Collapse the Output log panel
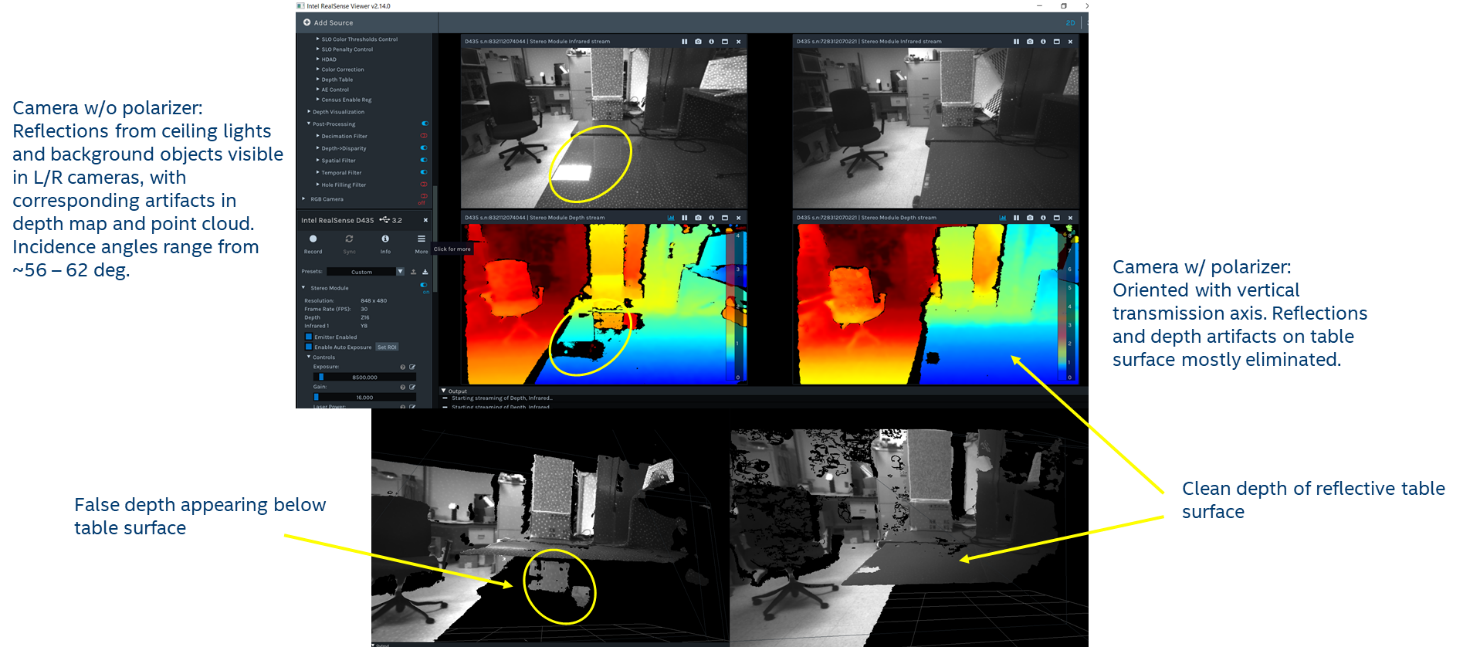Screen dimensions: 1463x647 pyautogui.click(x=444, y=391)
